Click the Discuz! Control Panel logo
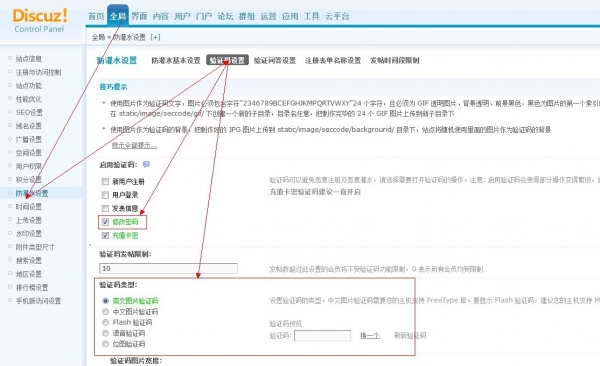Screen dimensions: 600x366 point(40,20)
